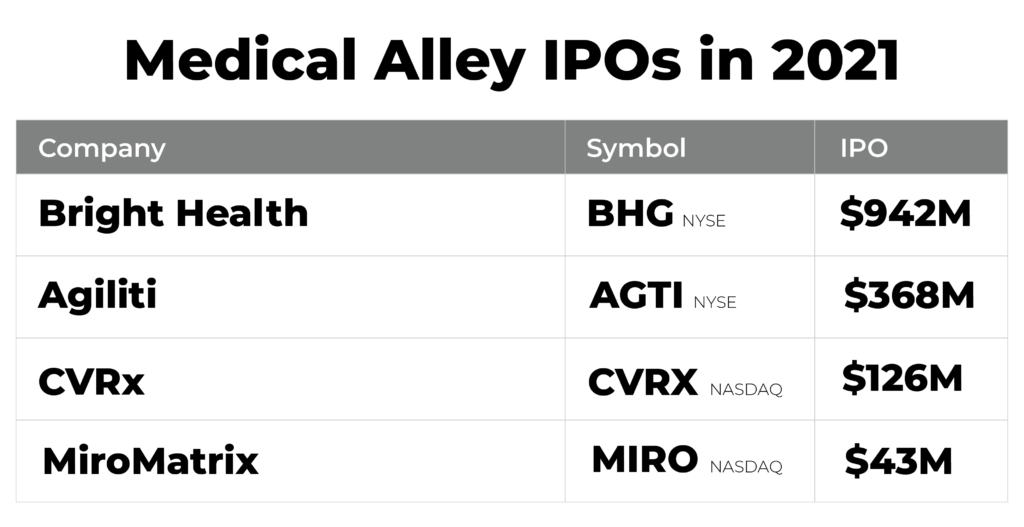Select the Agiliti company cell
The image size is (1024, 527).
pos(97,296)
